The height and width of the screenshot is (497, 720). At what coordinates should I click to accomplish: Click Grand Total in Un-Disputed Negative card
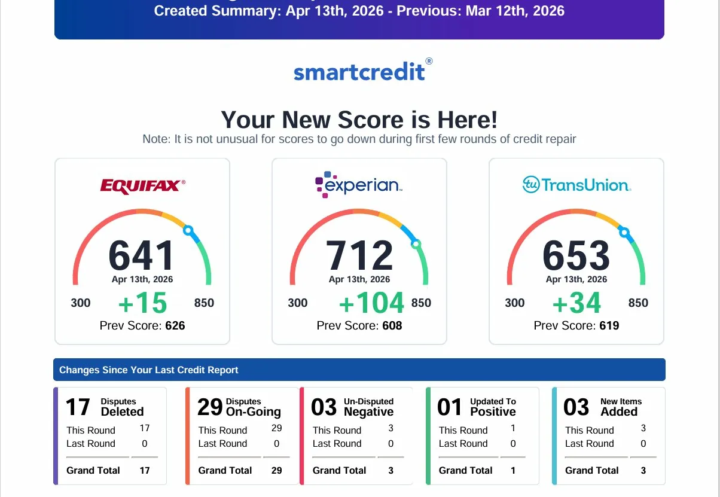pos(339,470)
